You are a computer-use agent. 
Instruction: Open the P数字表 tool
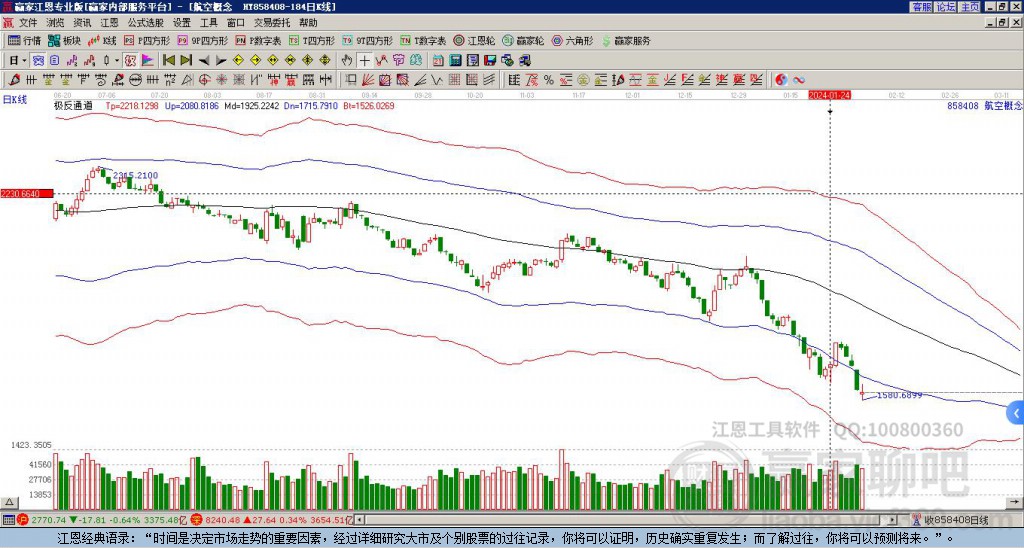coord(258,40)
